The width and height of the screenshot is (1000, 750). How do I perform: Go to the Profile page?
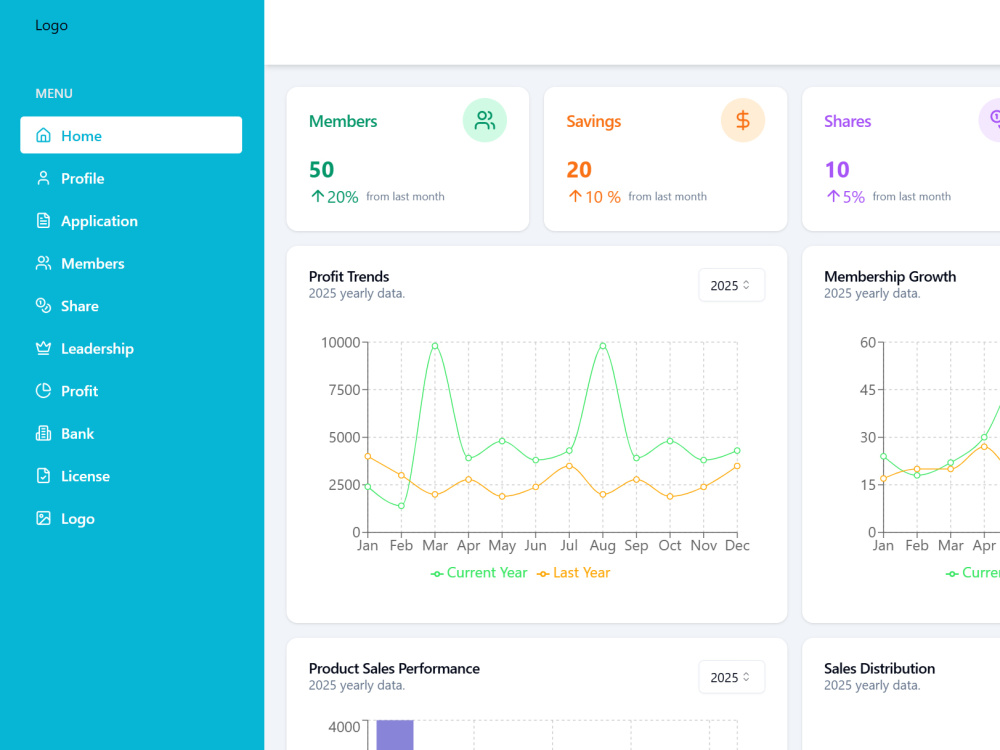pos(131,178)
